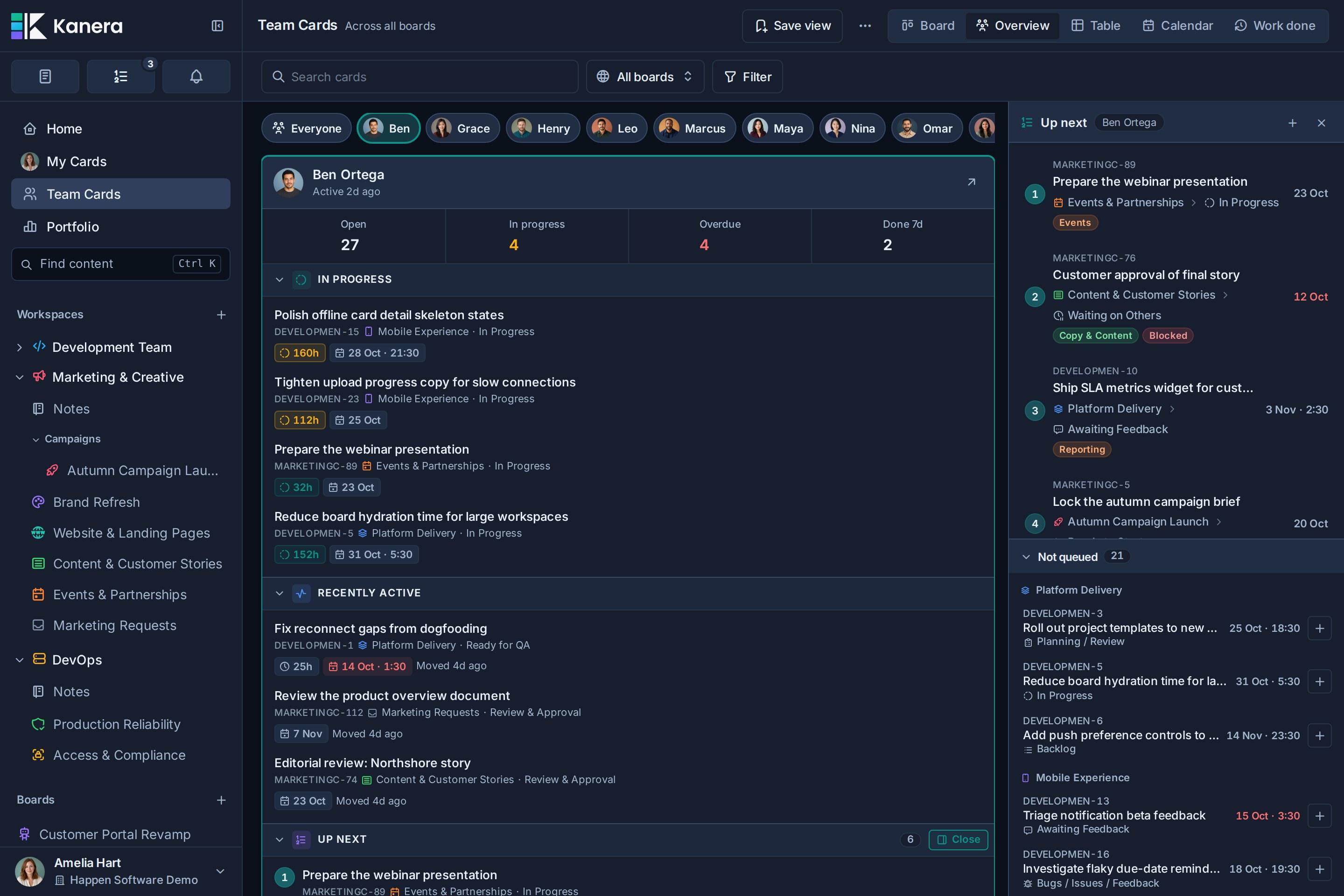Queue 'Add push preference controls' with plus
Image resolution: width=1344 pixels, height=896 pixels.
pyautogui.click(x=1319, y=735)
